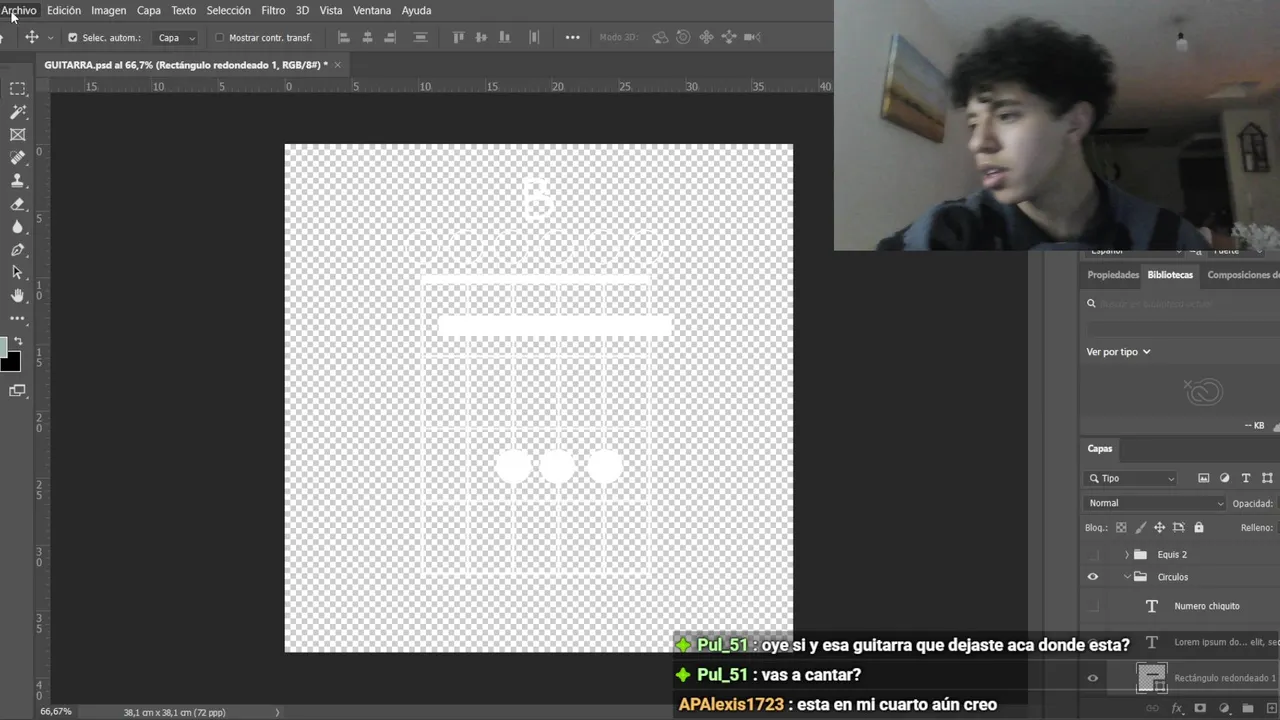The width and height of the screenshot is (1280, 720).
Task: Align vertical centers in options bar
Action: tap(481, 37)
